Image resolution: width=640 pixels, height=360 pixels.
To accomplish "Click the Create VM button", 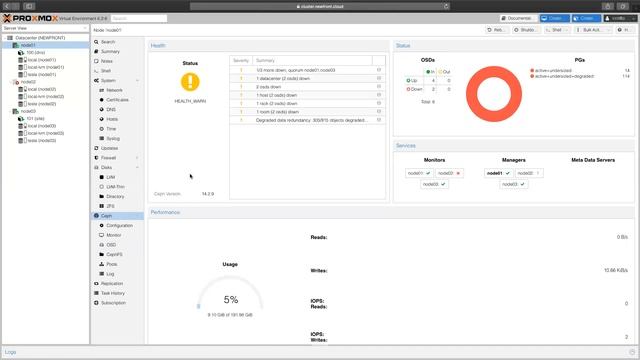I will pyautogui.click(x=554, y=18).
